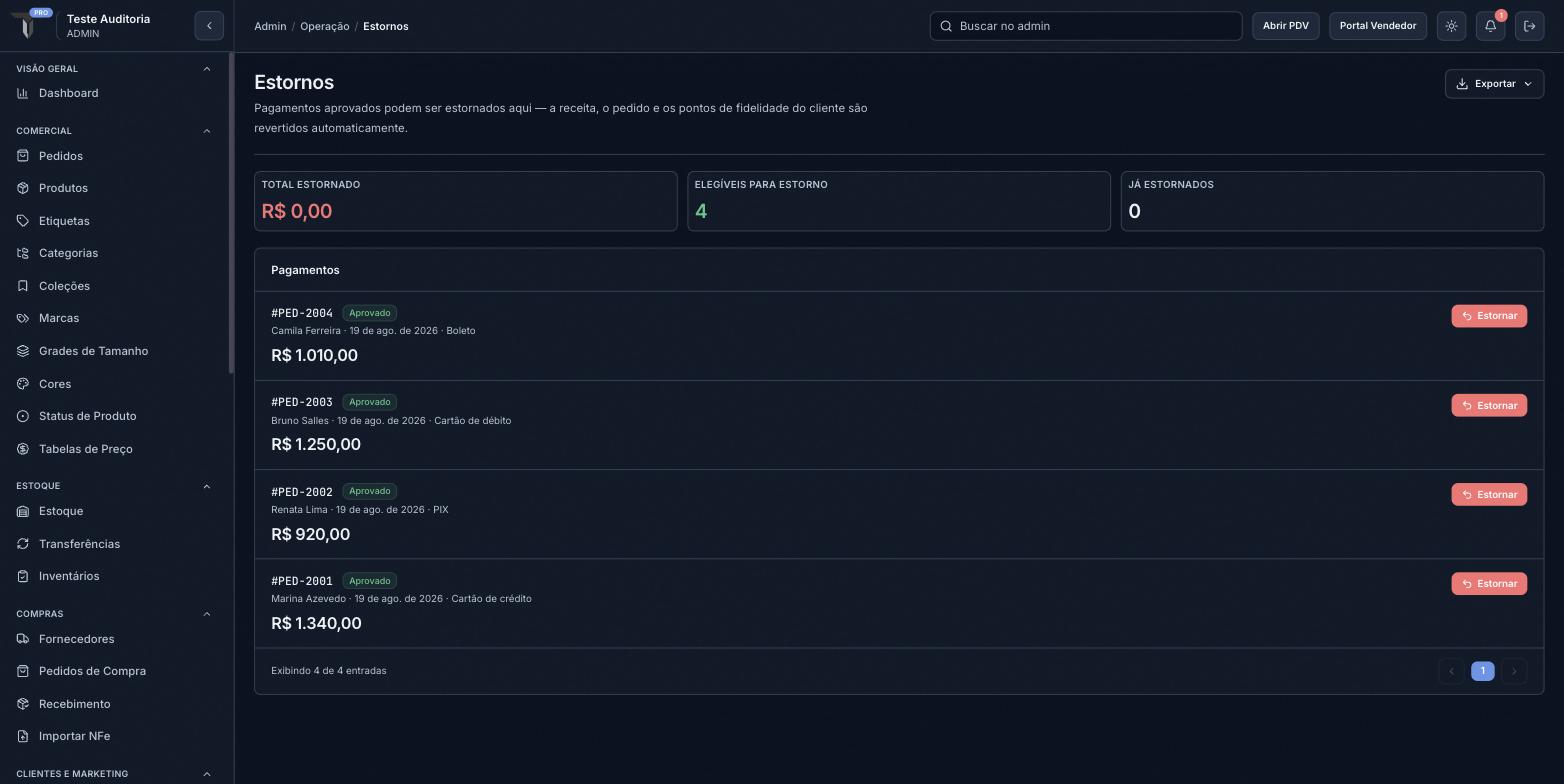The height and width of the screenshot is (784, 1564).
Task: Click the Etiquetas tag icon
Action: [23, 221]
